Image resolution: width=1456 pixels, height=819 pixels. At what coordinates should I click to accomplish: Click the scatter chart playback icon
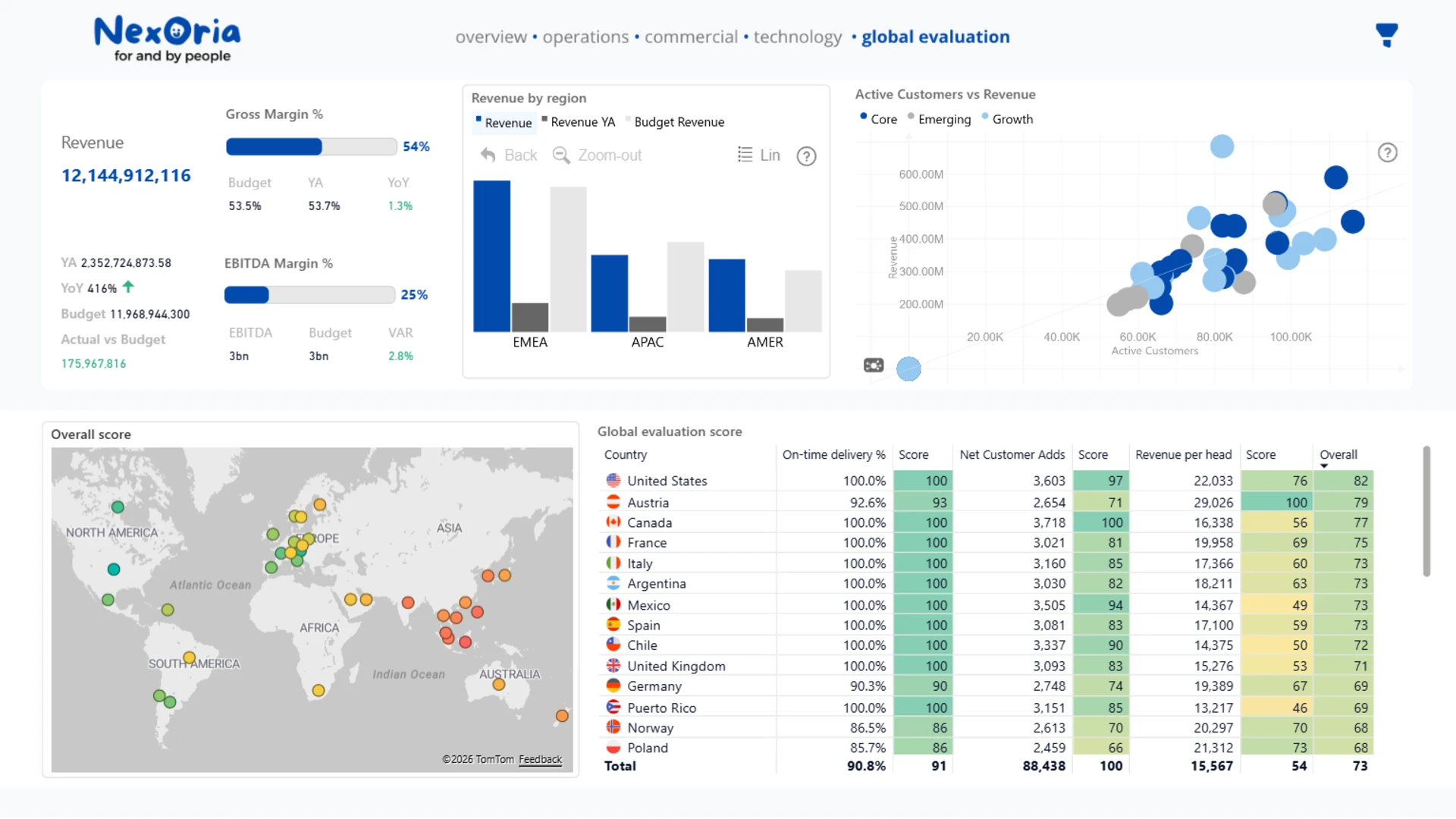874,366
